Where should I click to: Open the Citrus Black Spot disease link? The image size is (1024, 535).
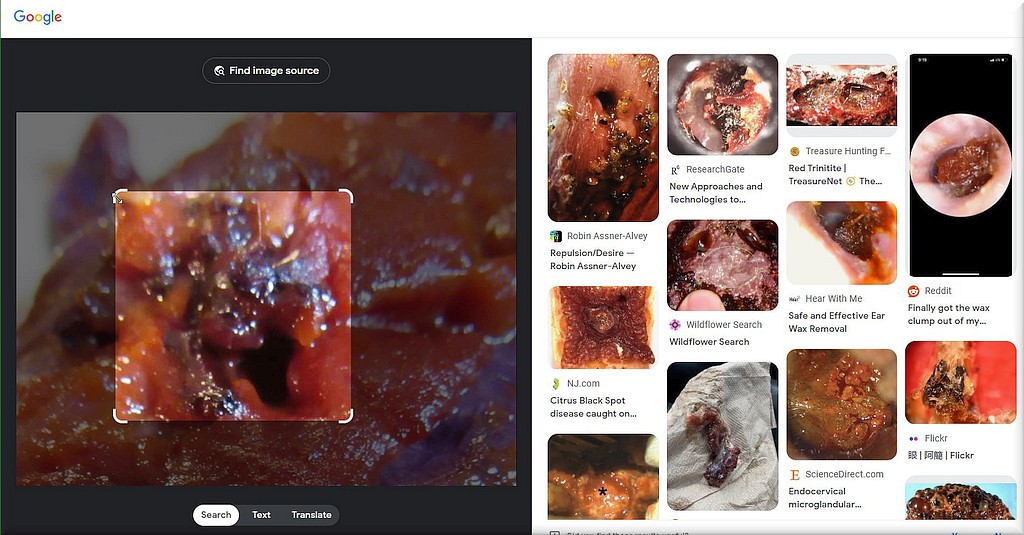coord(593,407)
